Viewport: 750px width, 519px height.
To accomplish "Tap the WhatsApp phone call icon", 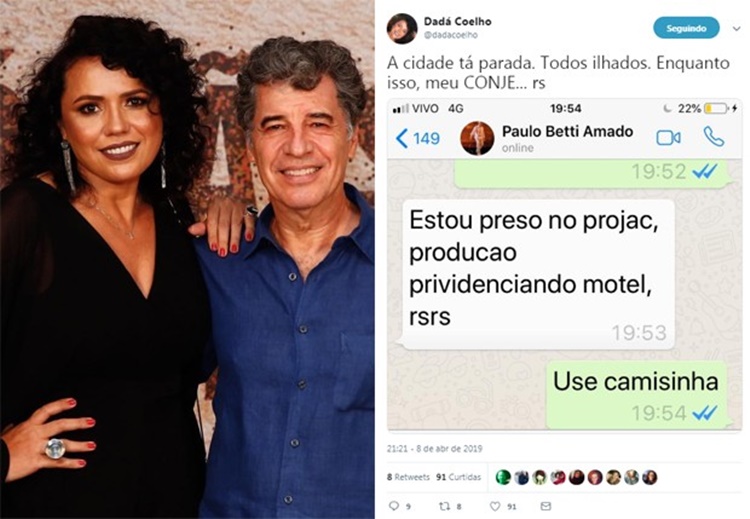I will pyautogui.click(x=714, y=137).
